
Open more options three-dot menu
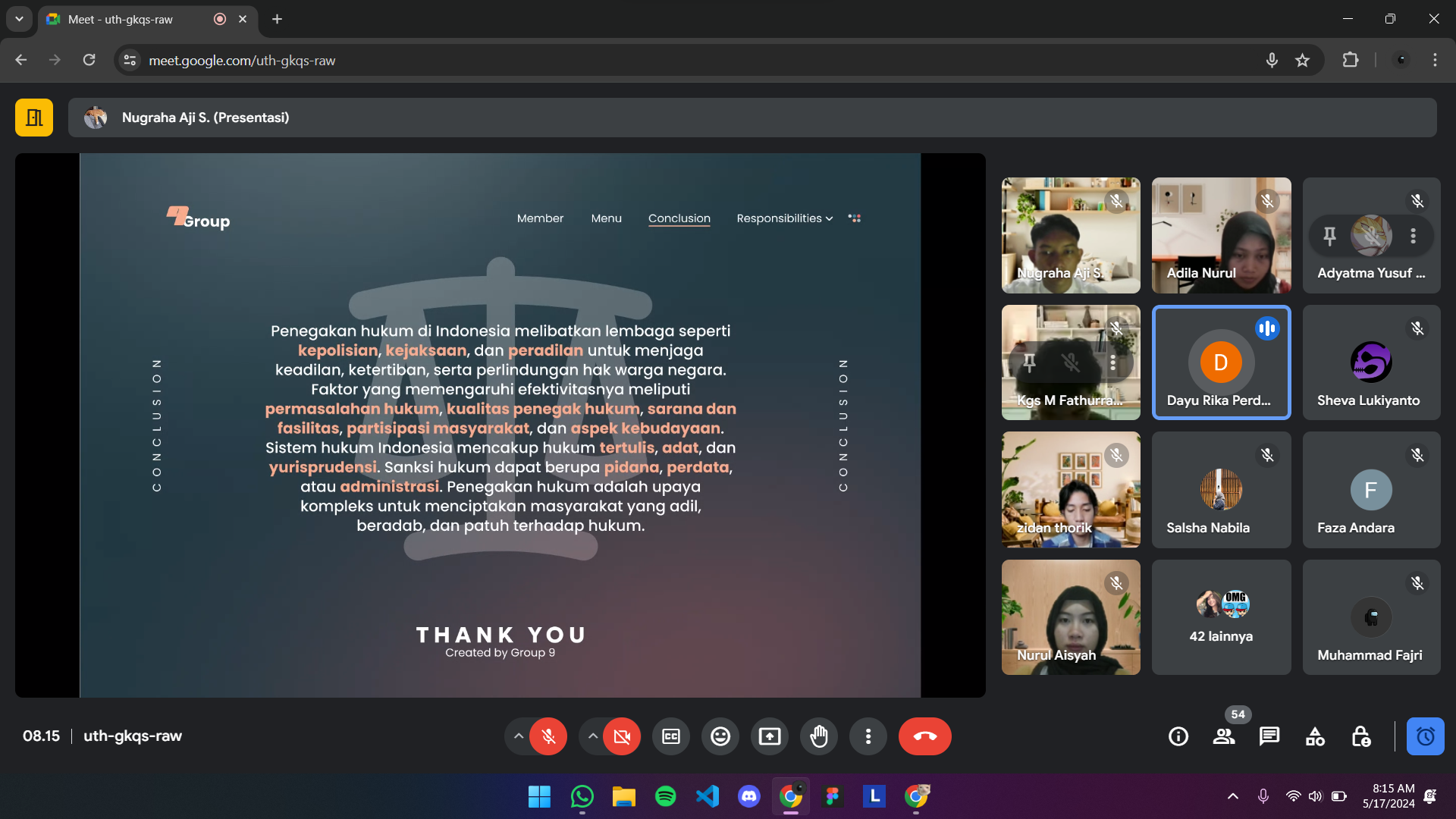pyautogui.click(x=868, y=736)
